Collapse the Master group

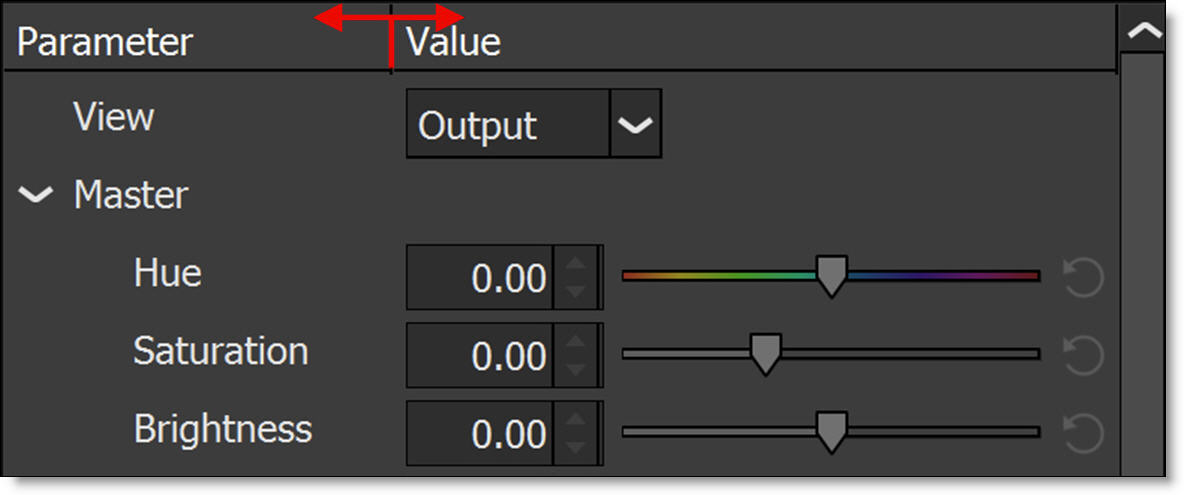click(x=37, y=196)
